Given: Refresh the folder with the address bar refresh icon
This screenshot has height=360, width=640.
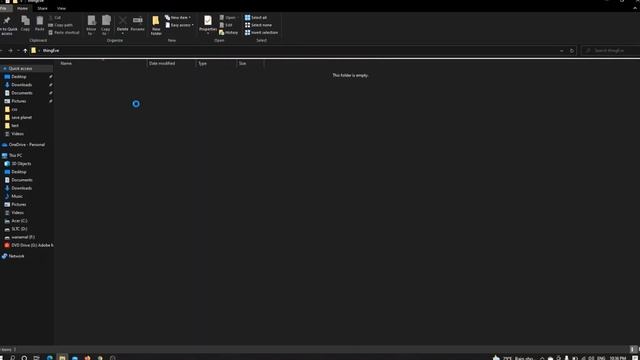Looking at the screenshot, I should point(572,51).
